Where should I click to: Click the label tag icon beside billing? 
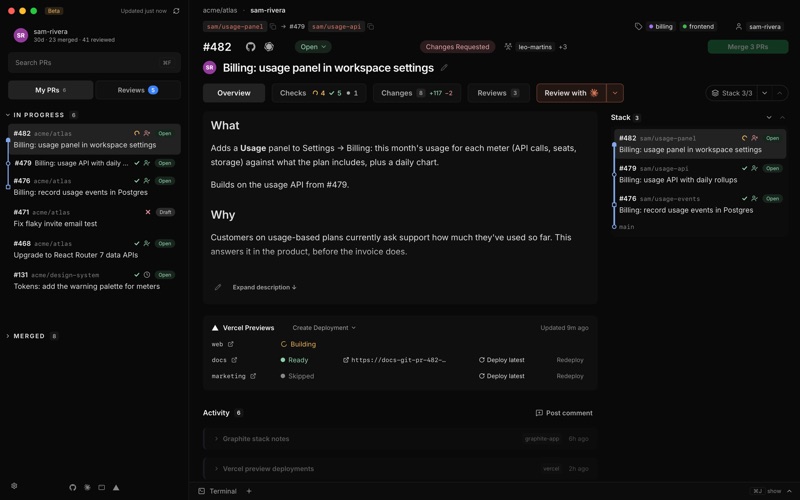click(638, 27)
